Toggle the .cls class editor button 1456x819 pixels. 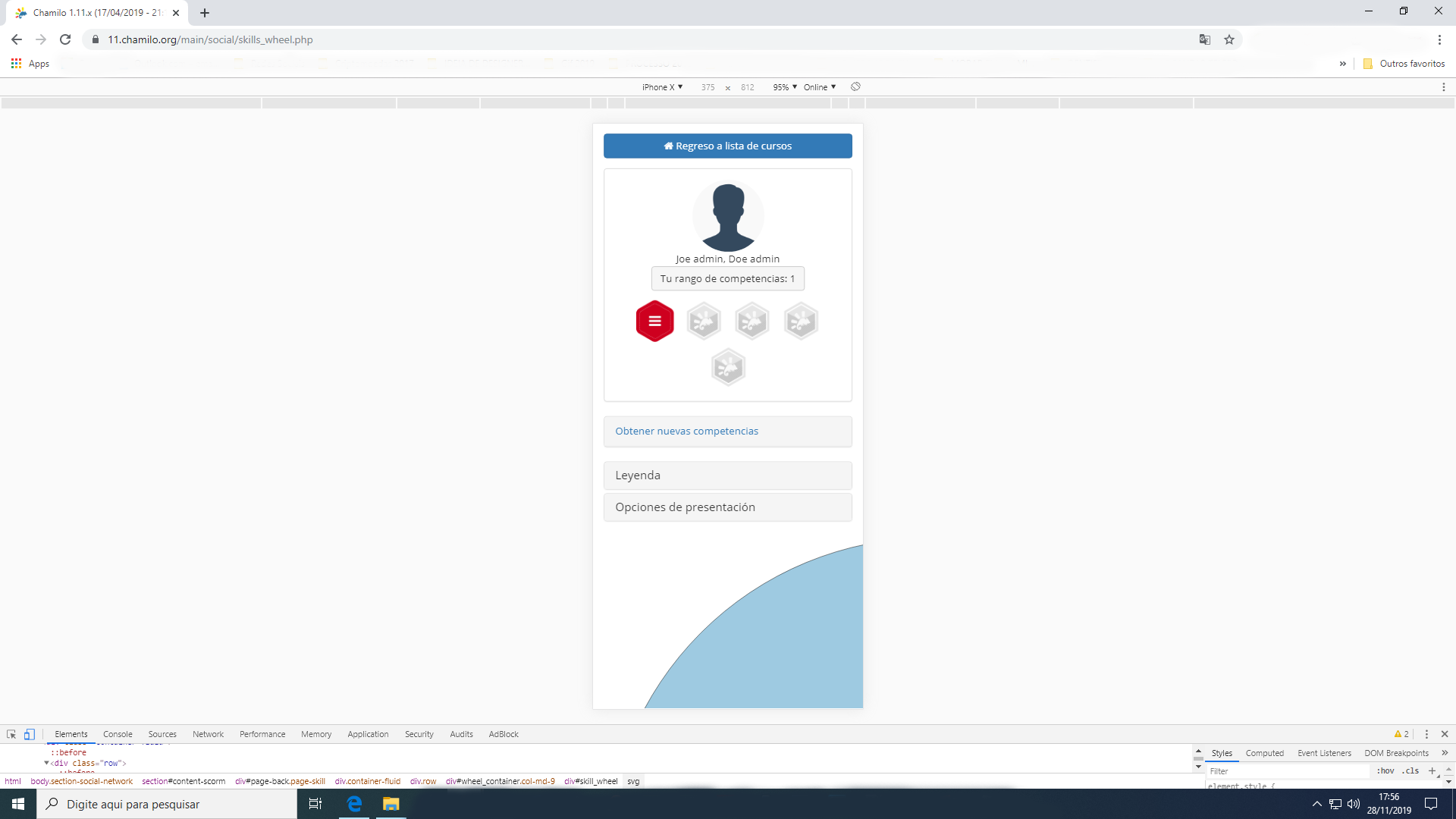[1410, 770]
